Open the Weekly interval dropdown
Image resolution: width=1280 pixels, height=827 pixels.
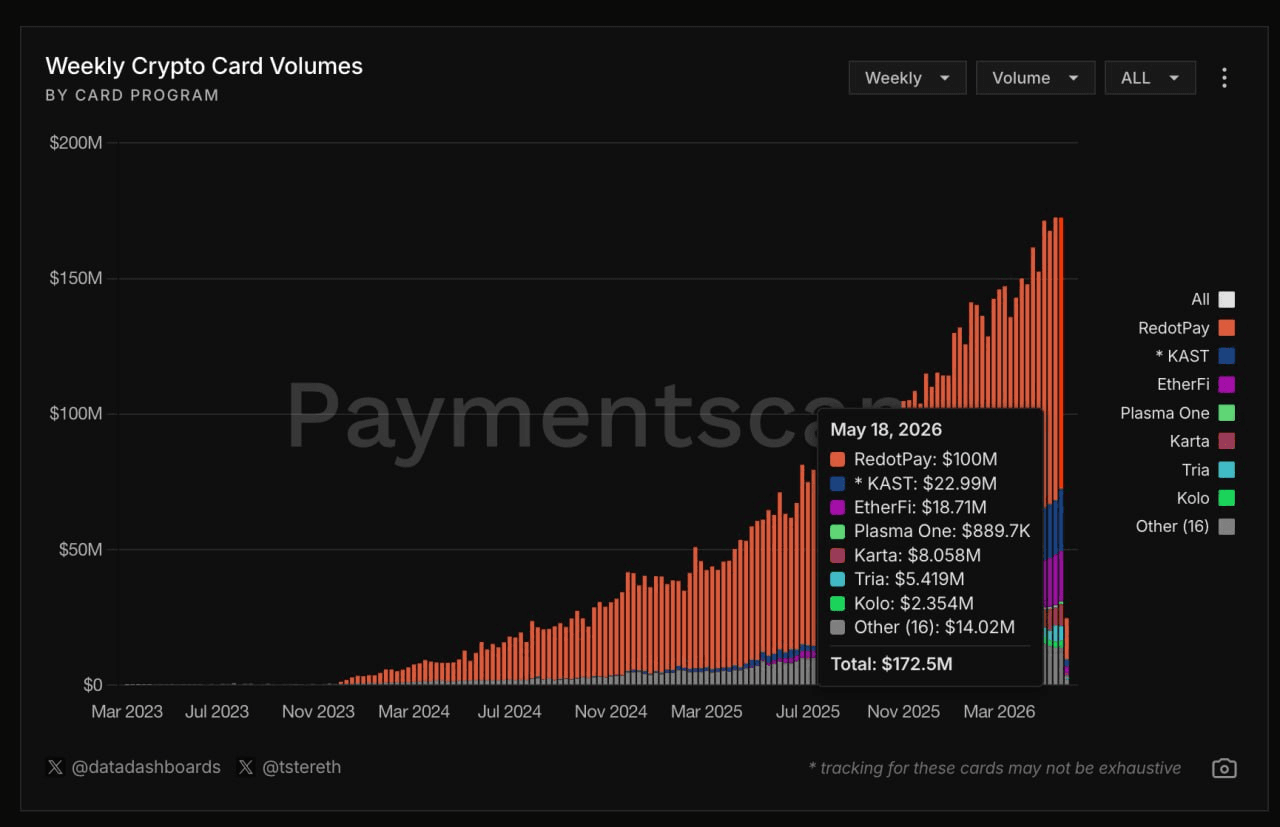pos(907,78)
